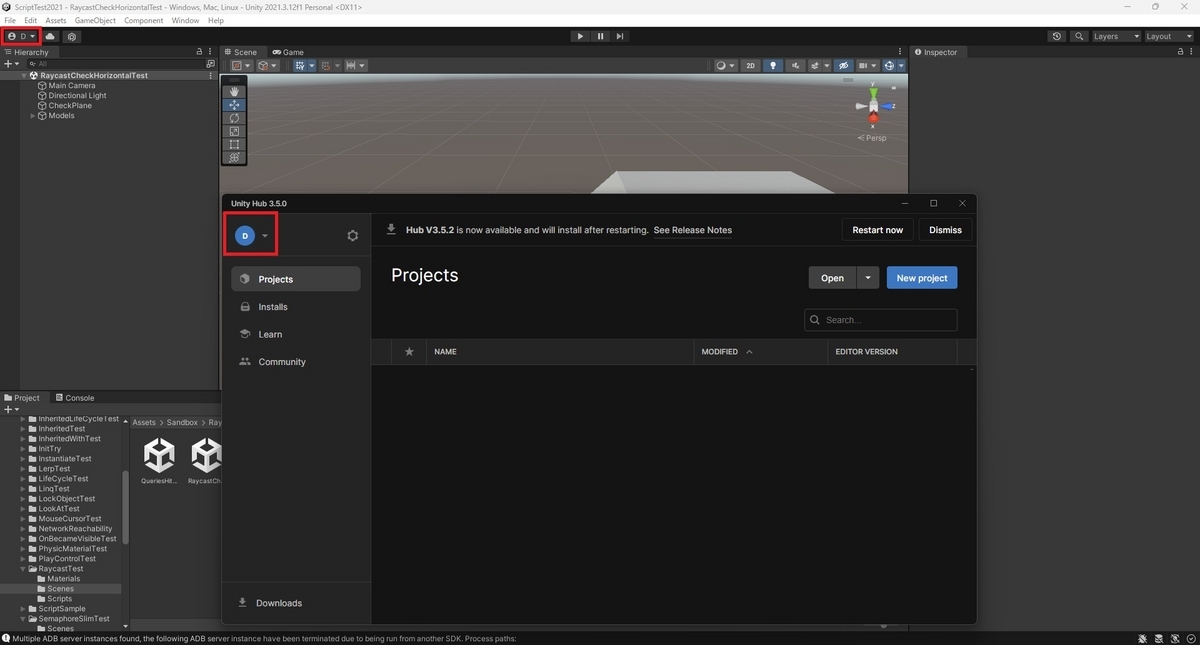Open Unity cloud services icon
Screen dimensions: 1200x645
[51, 36]
